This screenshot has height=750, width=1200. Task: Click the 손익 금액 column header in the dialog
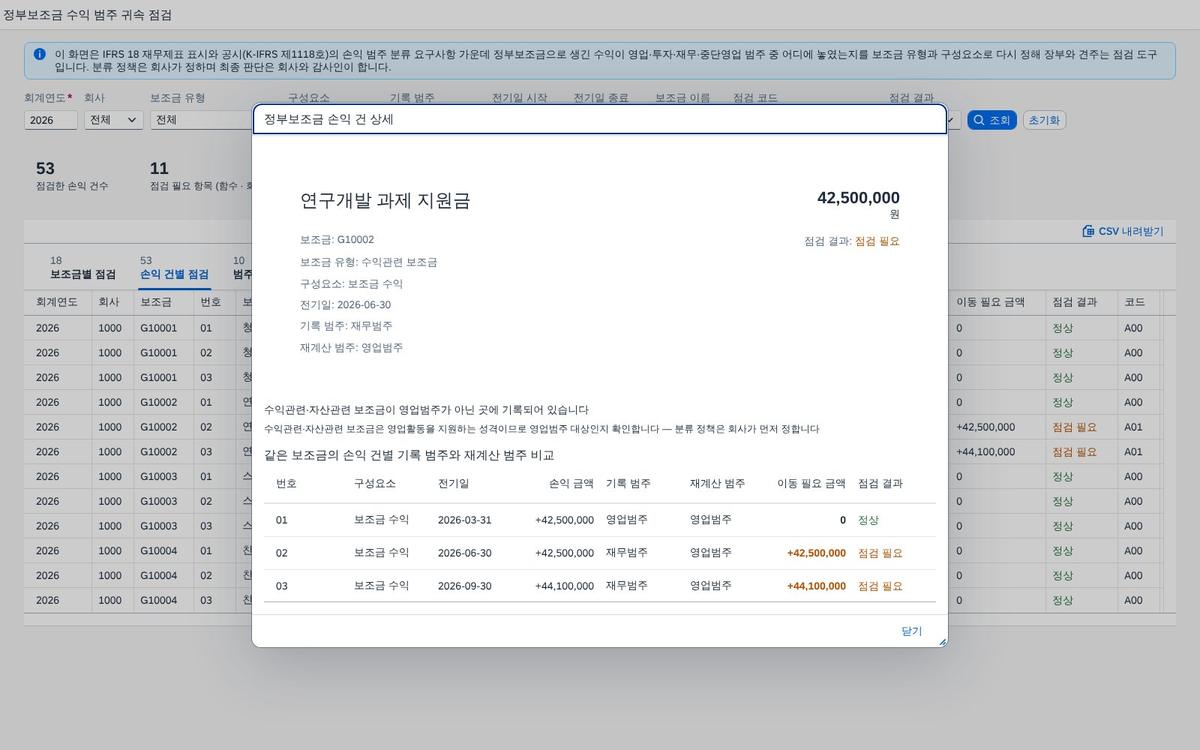(x=571, y=483)
